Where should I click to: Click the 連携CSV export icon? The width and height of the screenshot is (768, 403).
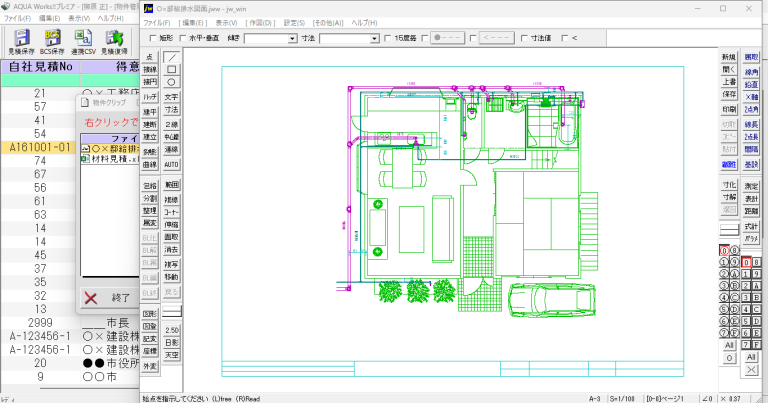(x=83, y=41)
